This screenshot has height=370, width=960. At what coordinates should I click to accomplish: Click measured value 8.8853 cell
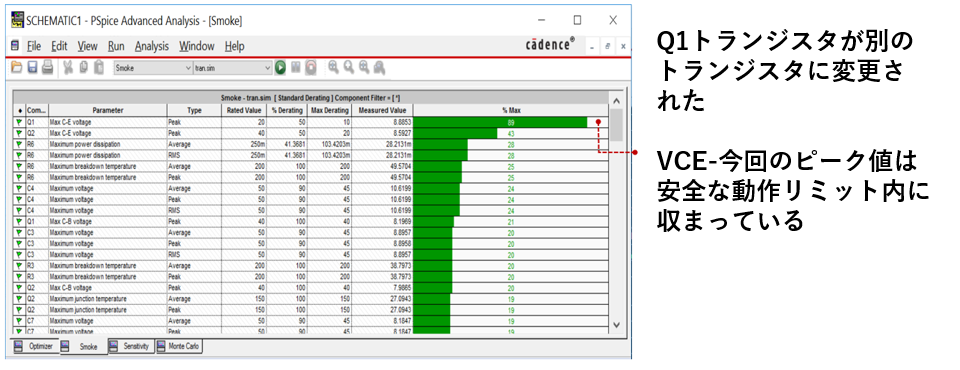tap(383, 122)
